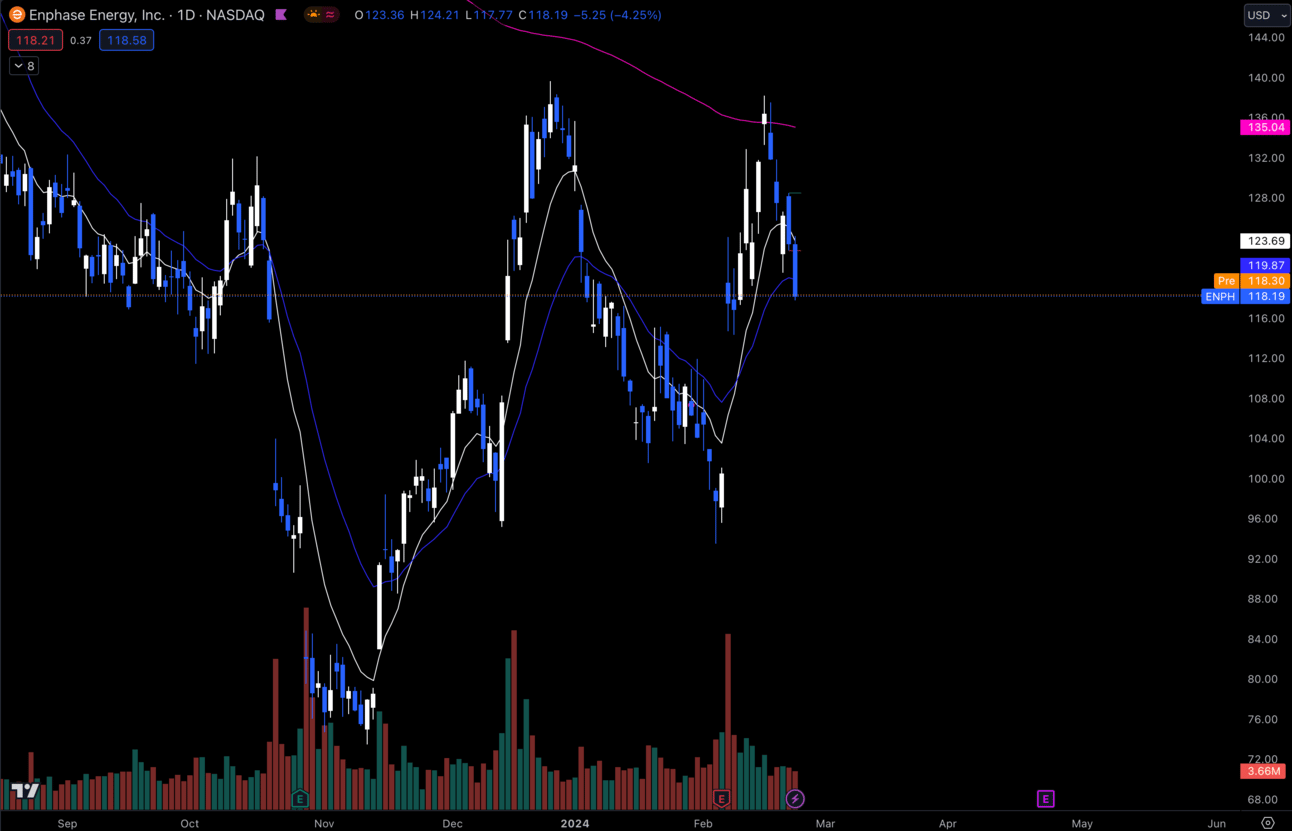Image resolution: width=1292 pixels, height=831 pixels.
Task: Click the 104.00 price scale label
Action: click(1265, 438)
